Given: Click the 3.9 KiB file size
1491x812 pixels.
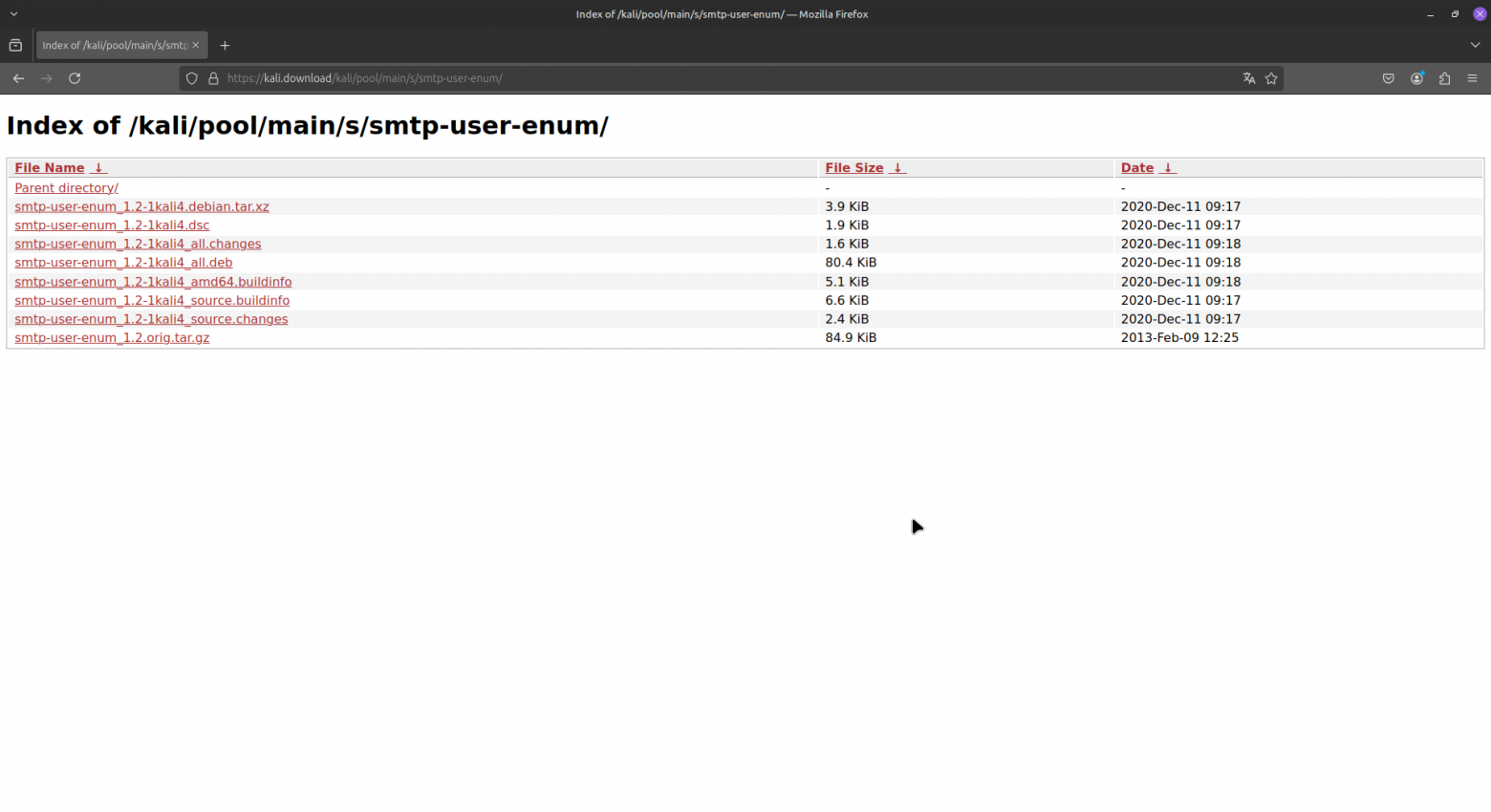Looking at the screenshot, I should (847, 206).
